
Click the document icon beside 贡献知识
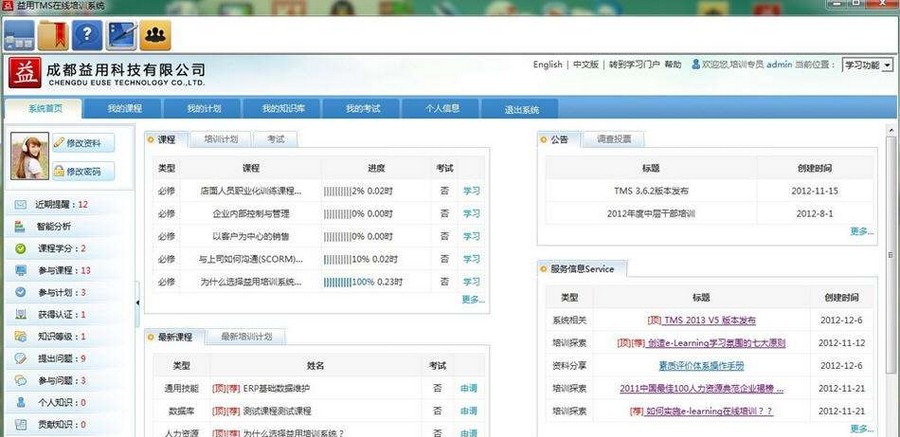pyautogui.click(x=21, y=424)
